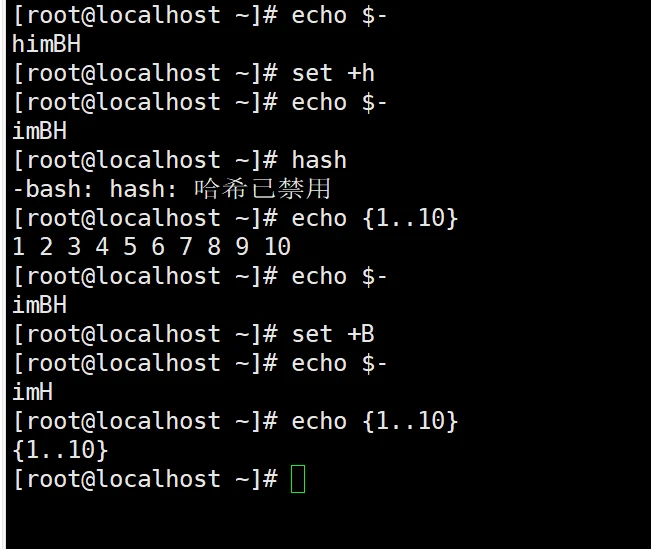Click the number 10 in the expanded sequence
This screenshot has height=549, width=651.
[x=277, y=247]
